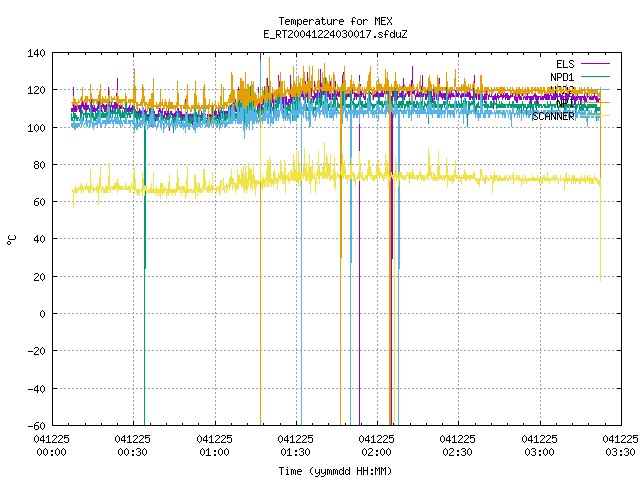Click the 01:00 x-axis time label

point(214,452)
